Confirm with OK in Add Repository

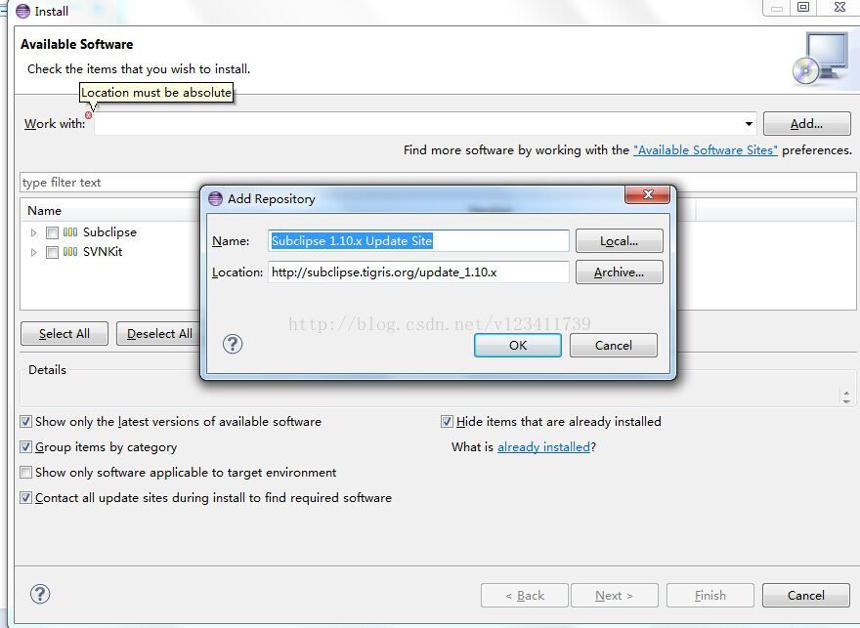click(x=518, y=346)
